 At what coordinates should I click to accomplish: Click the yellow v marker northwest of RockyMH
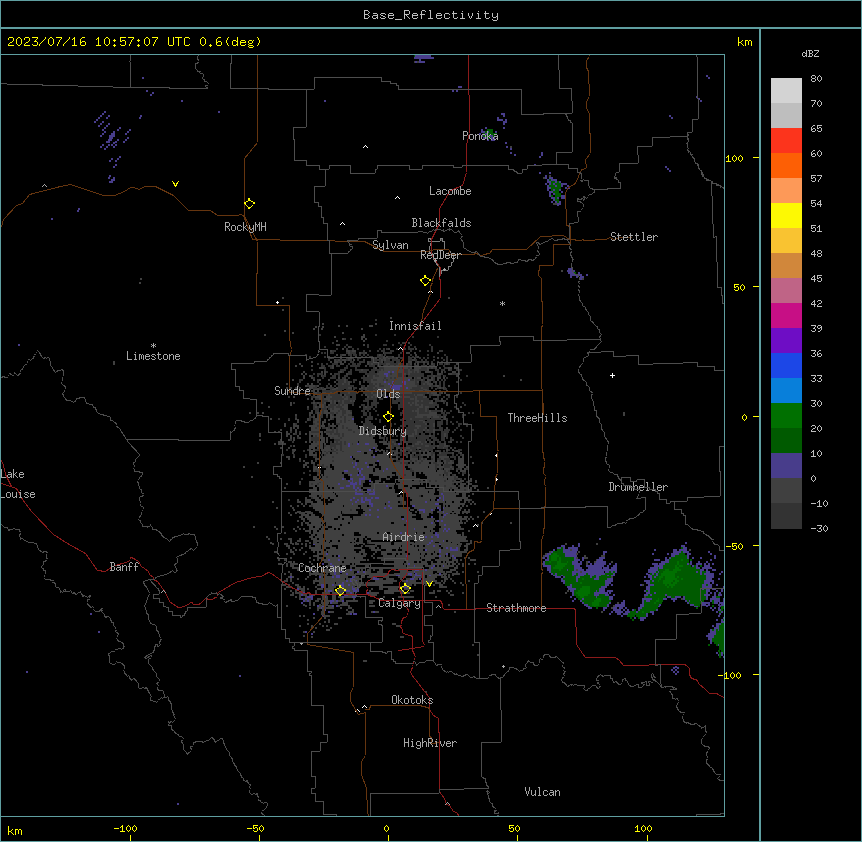point(175,184)
